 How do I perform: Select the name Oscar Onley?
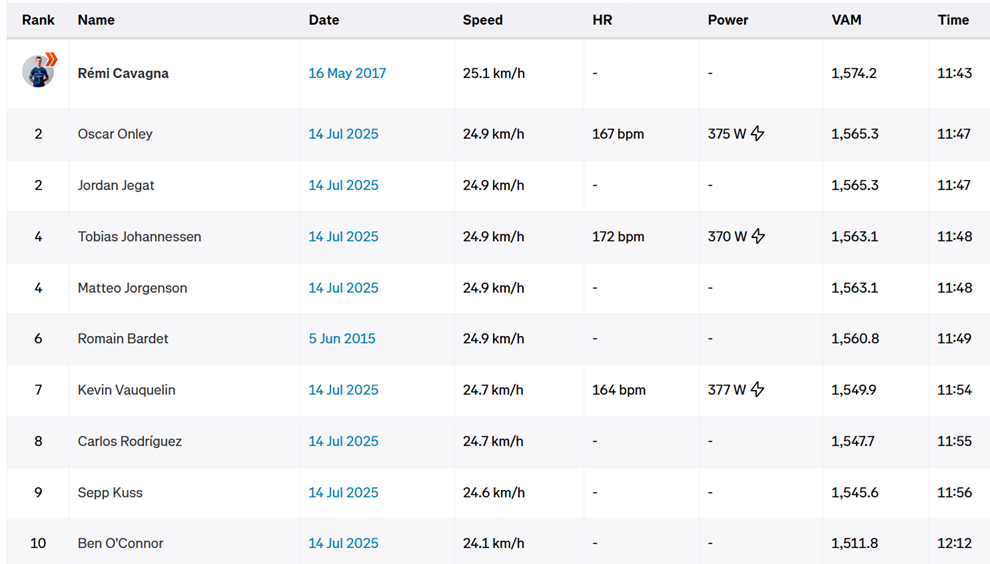(x=115, y=134)
